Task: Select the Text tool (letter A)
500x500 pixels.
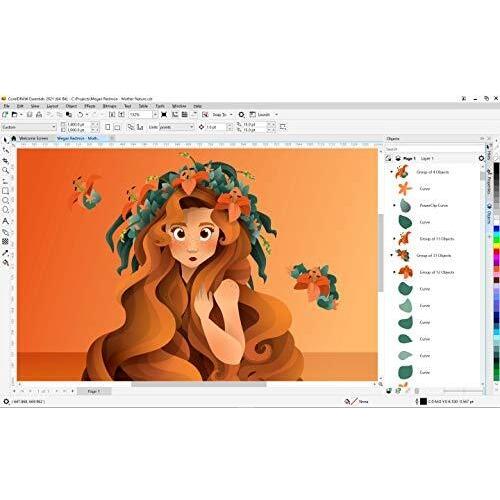Action: 6,221
